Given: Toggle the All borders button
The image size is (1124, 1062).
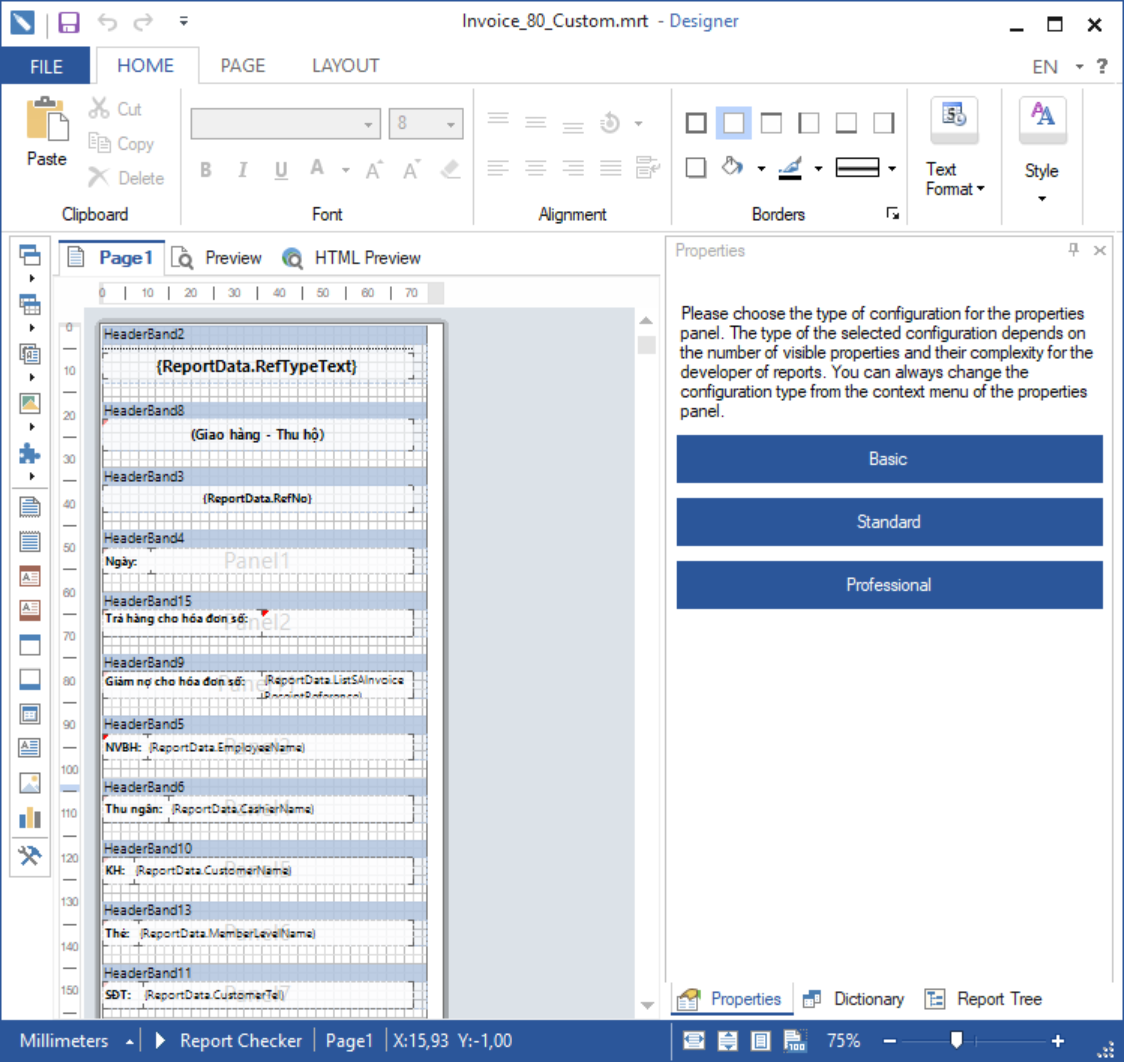Looking at the screenshot, I should 697,123.
